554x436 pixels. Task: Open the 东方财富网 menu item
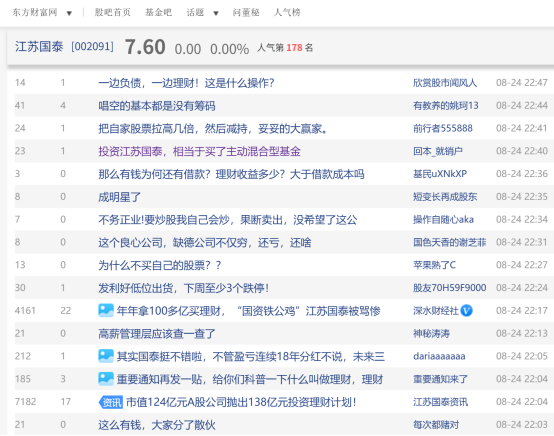coord(35,12)
